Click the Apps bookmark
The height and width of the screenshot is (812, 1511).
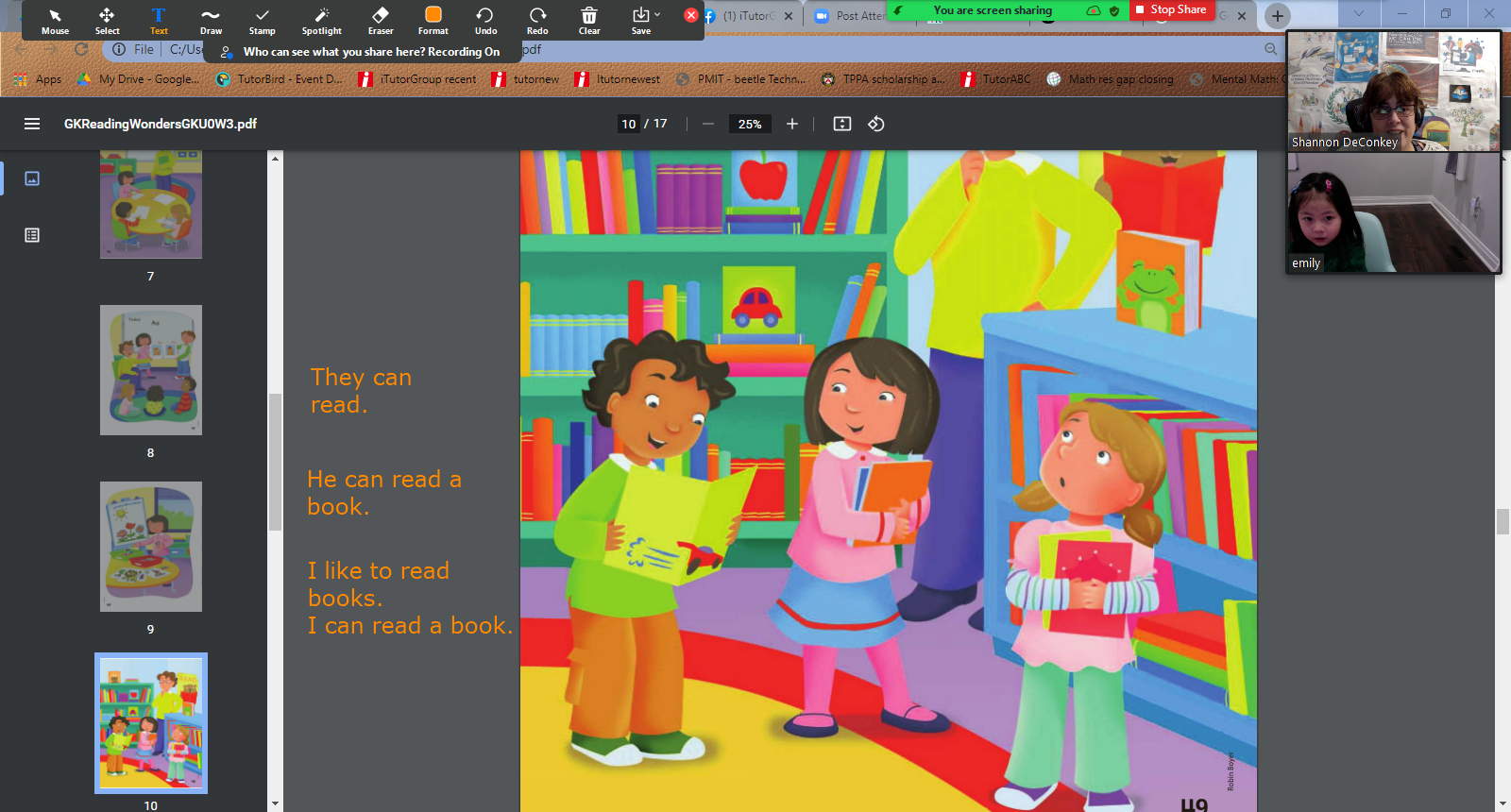pos(39,79)
